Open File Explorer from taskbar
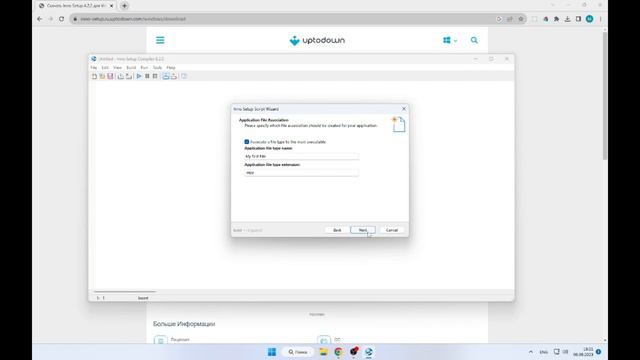This screenshot has width=640, height=360. pos(323,352)
